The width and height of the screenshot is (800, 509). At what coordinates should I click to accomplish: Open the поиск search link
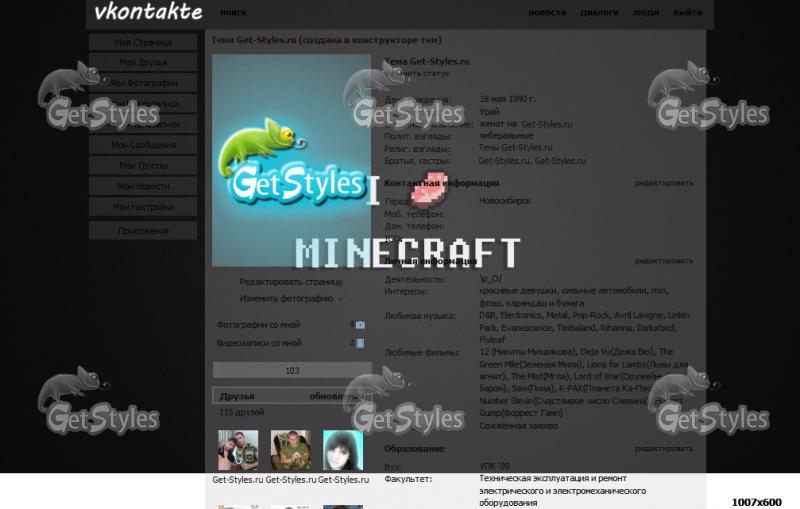233,12
